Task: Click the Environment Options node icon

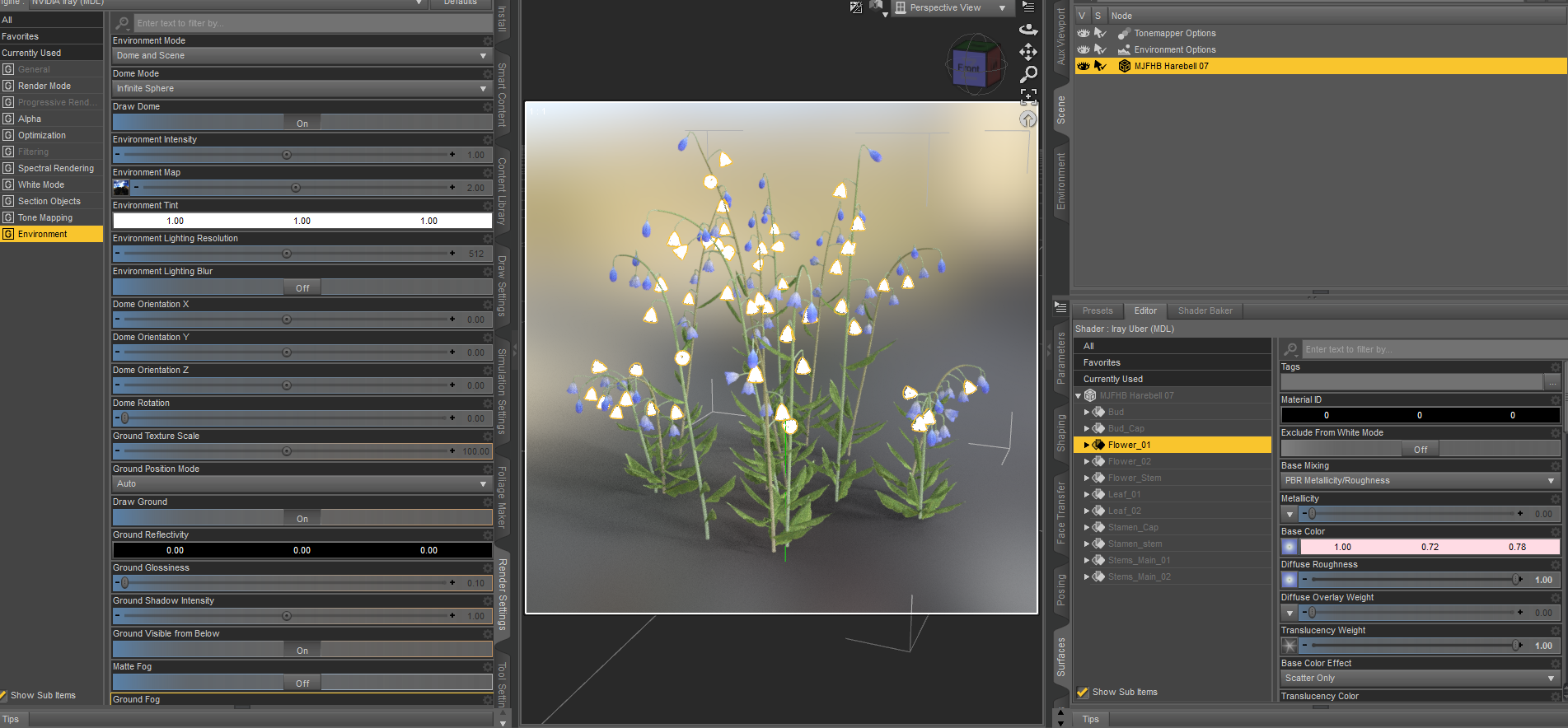Action: [1124, 49]
